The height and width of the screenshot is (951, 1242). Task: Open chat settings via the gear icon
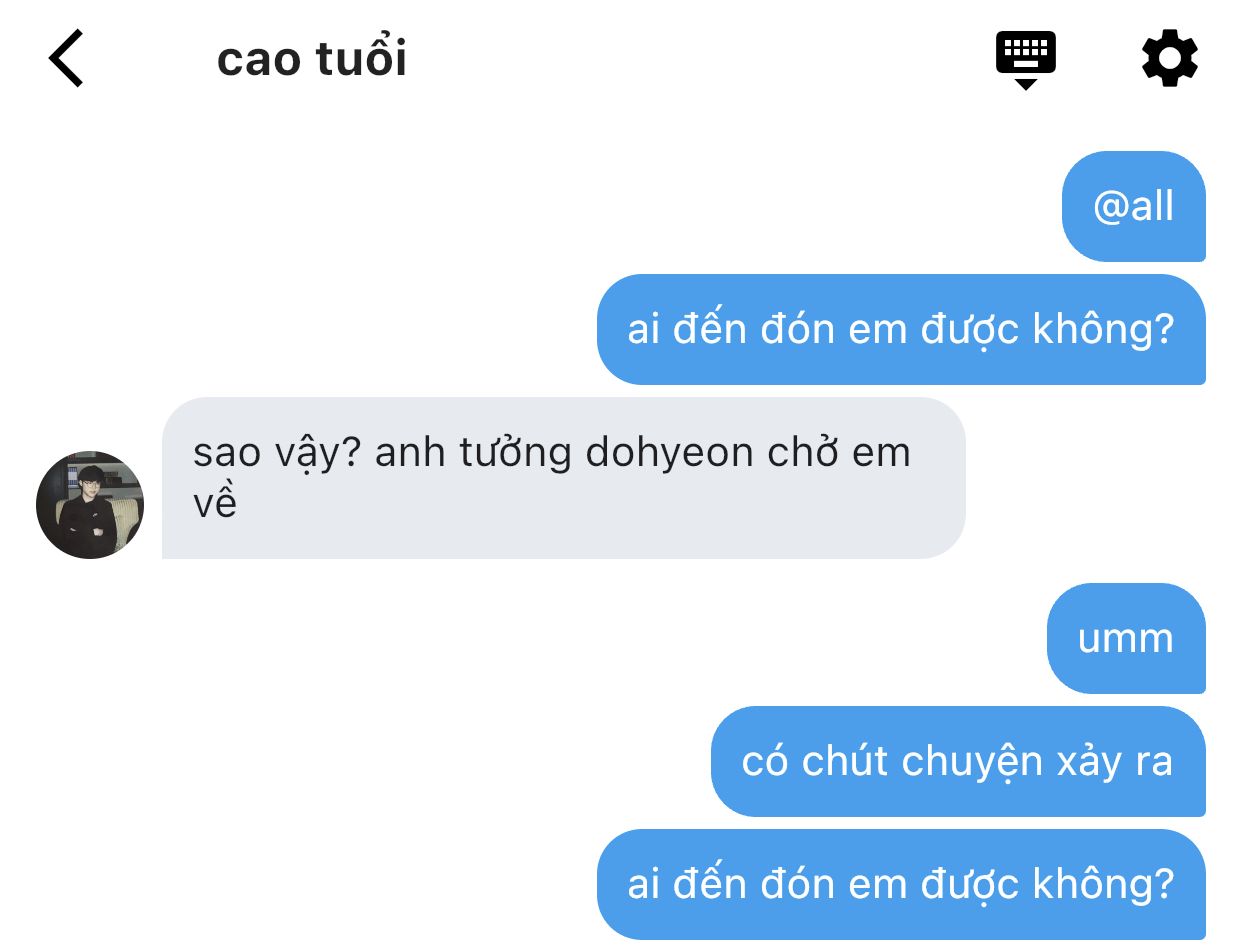(1169, 58)
